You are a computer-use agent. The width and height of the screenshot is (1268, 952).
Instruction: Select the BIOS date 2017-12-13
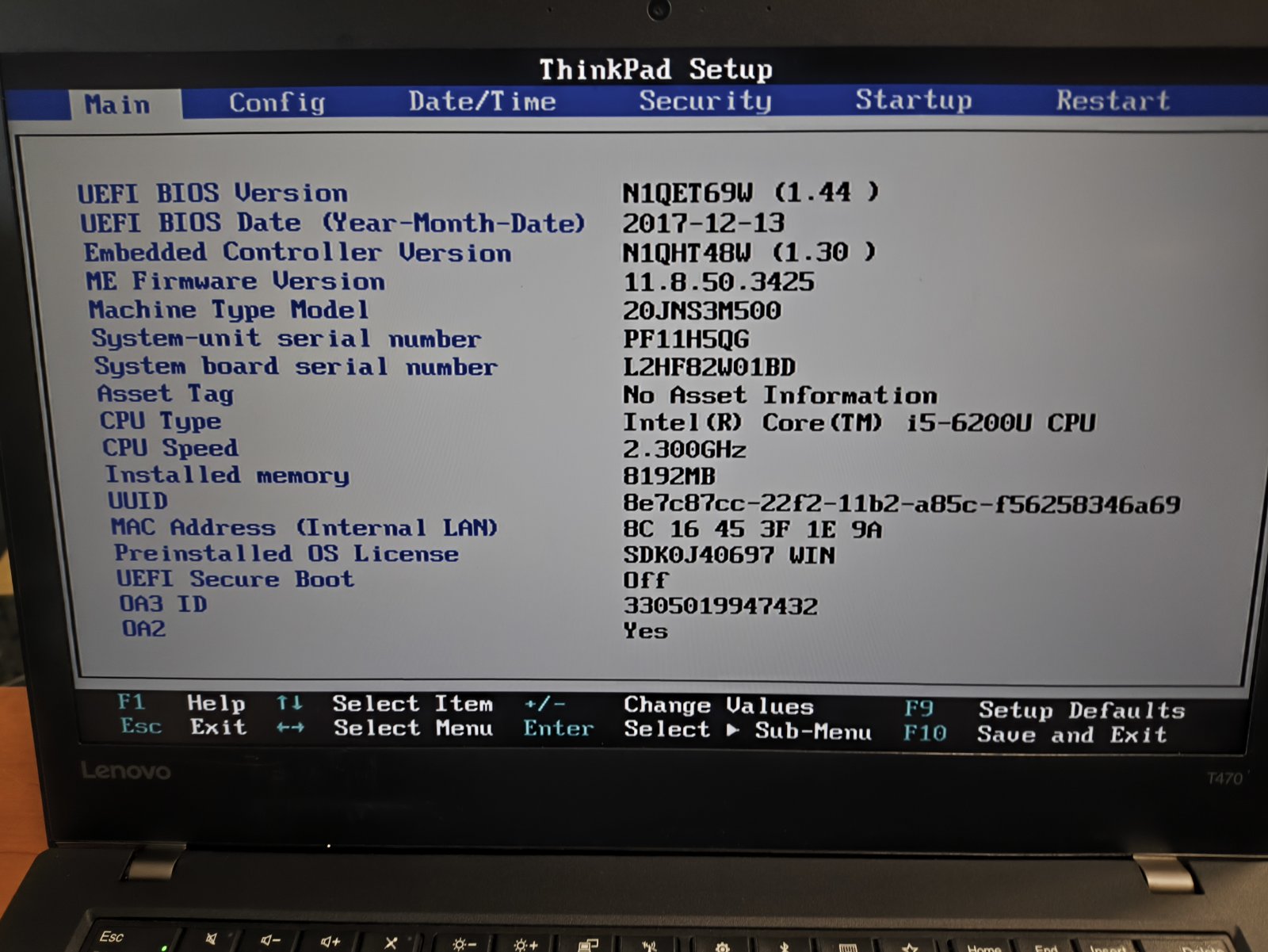click(704, 223)
